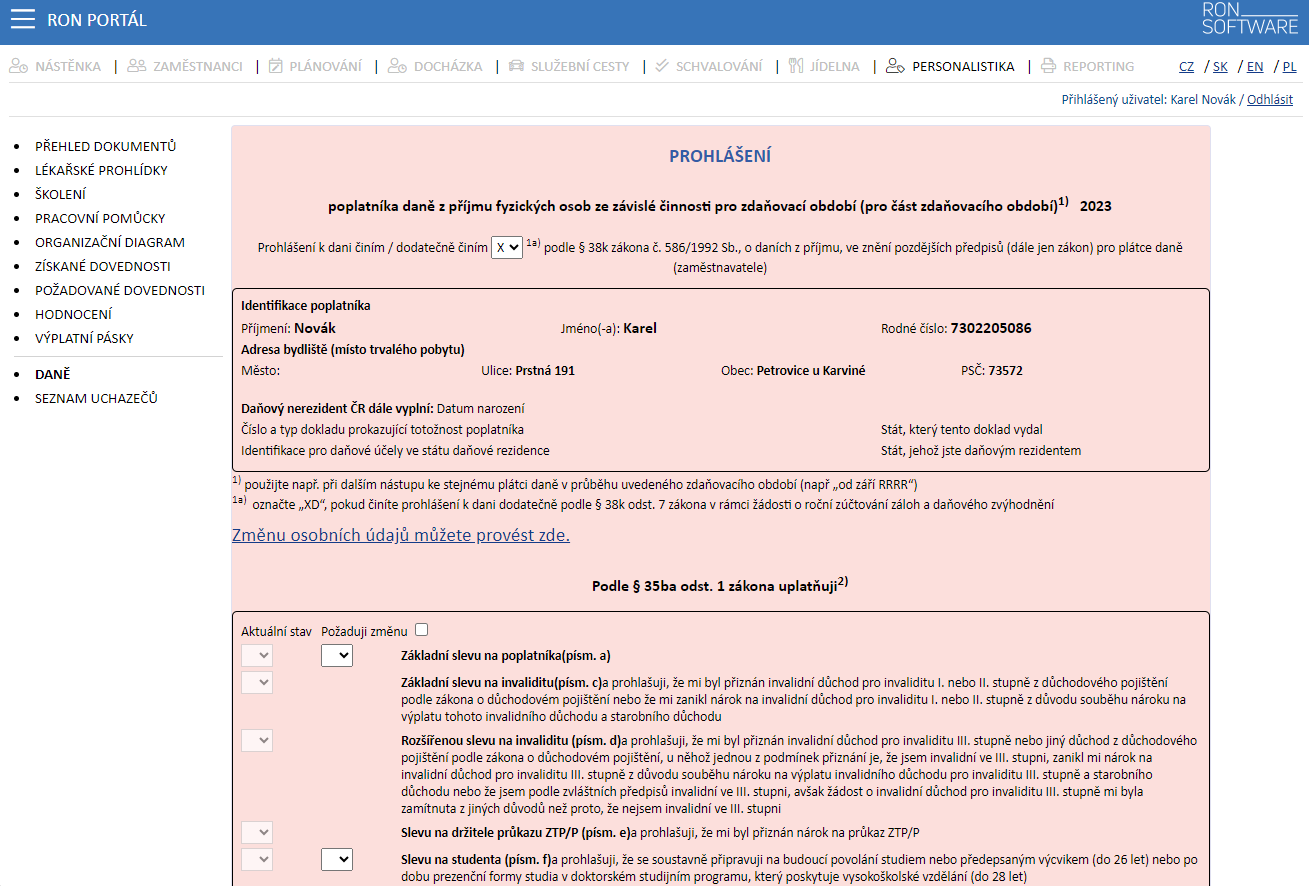Switch language to SK

[1220, 67]
